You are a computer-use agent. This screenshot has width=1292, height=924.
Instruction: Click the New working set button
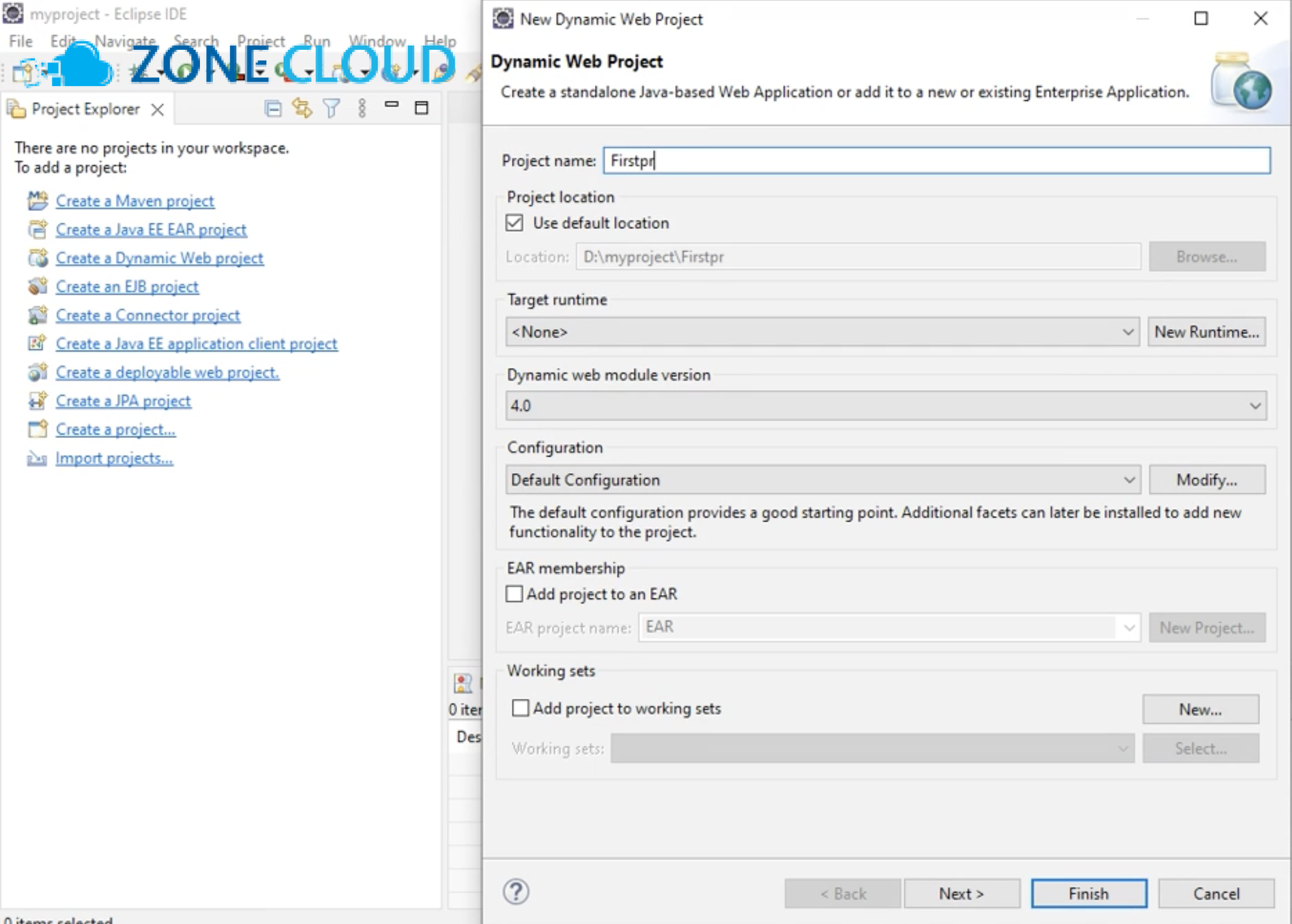1200,709
